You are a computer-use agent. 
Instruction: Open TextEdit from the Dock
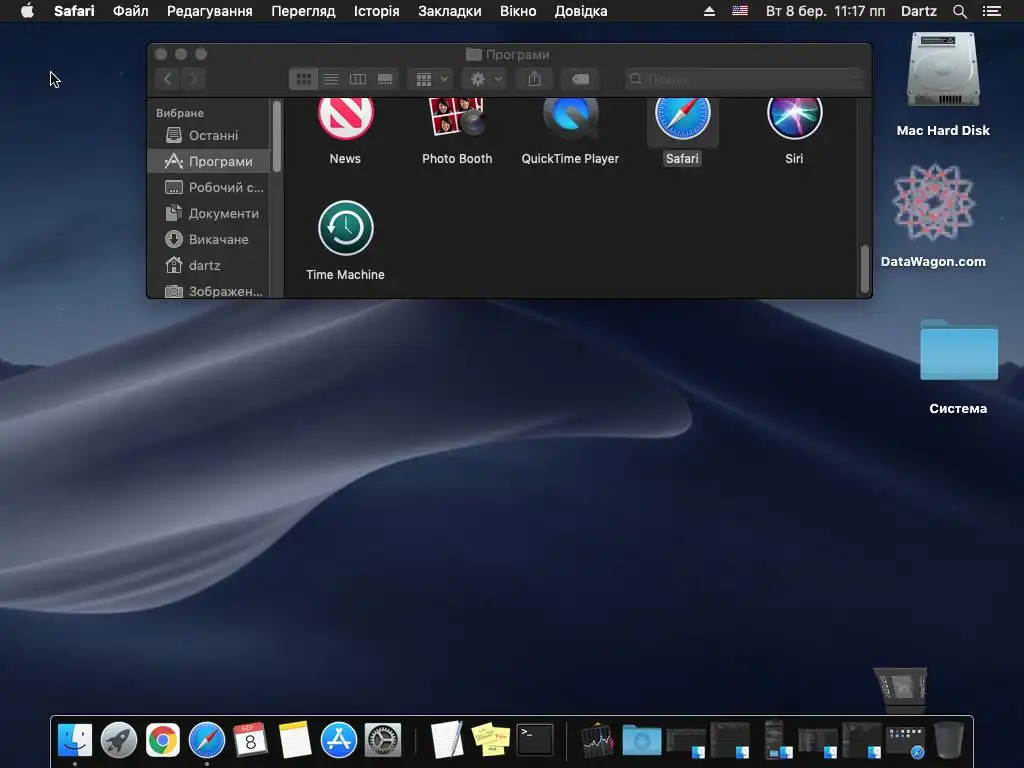(447, 740)
